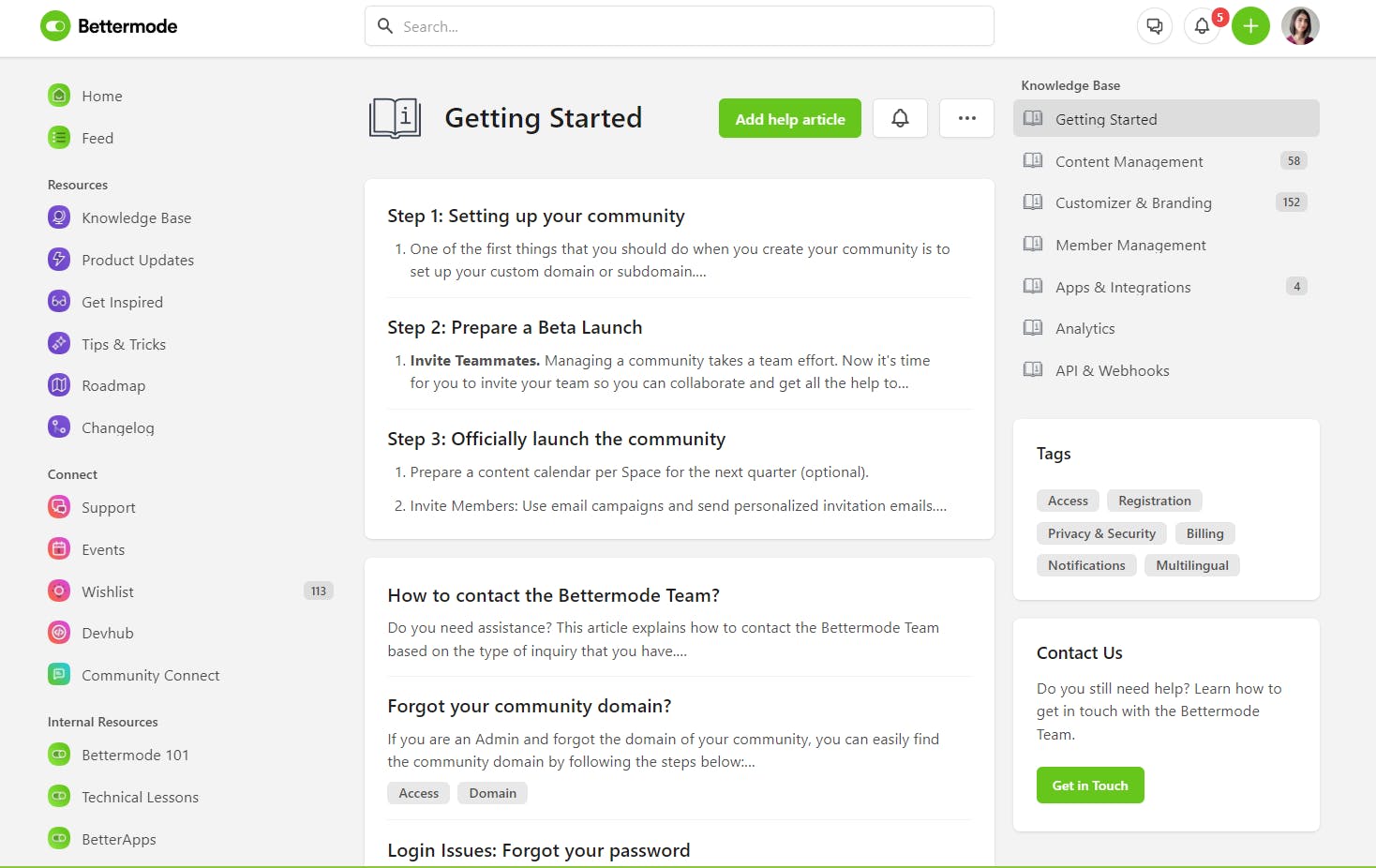The width and height of the screenshot is (1376, 868).
Task: Click the Bettermode logo
Action: click(109, 26)
